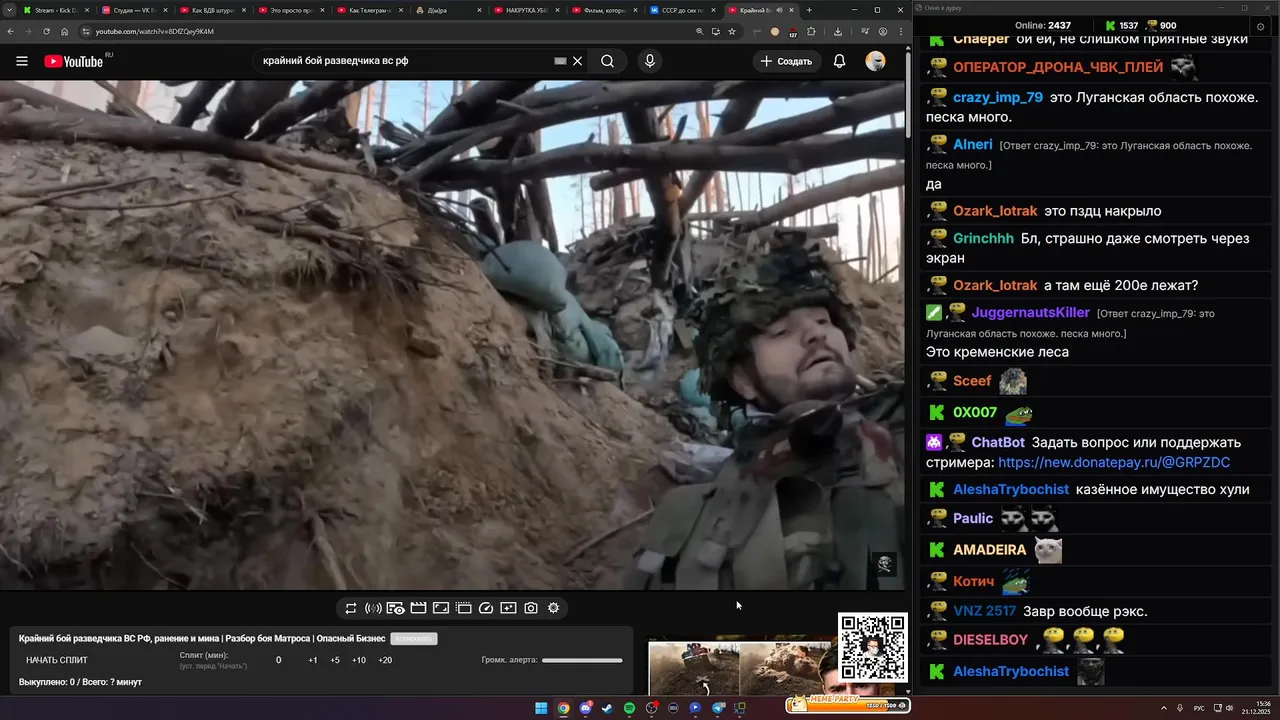Clear the YouTube search query
The height and width of the screenshot is (720, 1280).
click(577, 61)
